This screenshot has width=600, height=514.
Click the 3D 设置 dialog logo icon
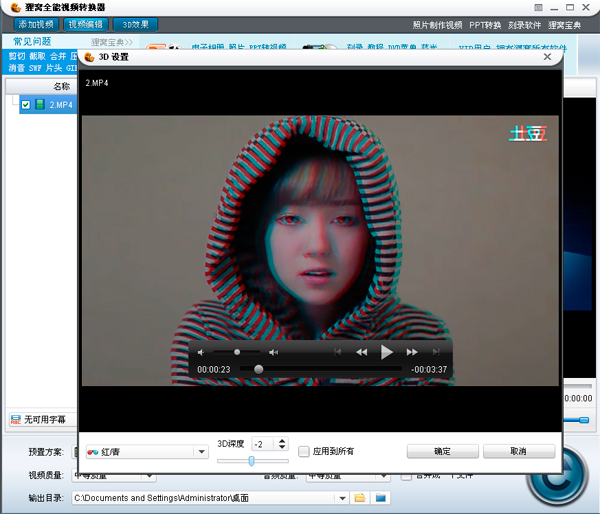click(x=90, y=57)
